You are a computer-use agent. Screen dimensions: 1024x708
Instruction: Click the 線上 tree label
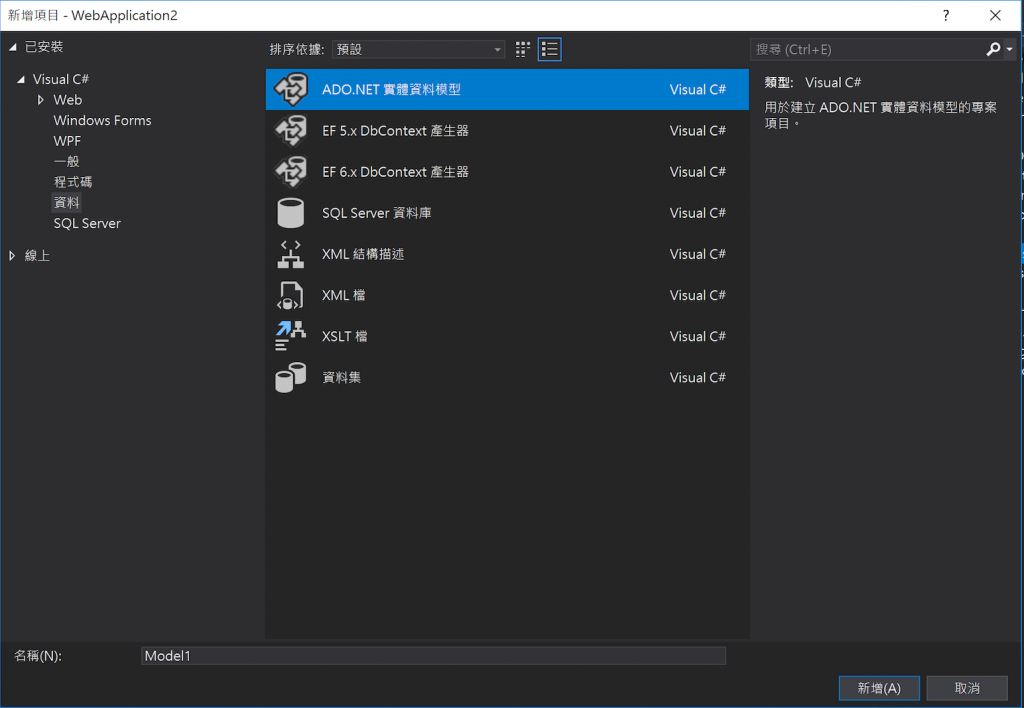tap(37, 256)
